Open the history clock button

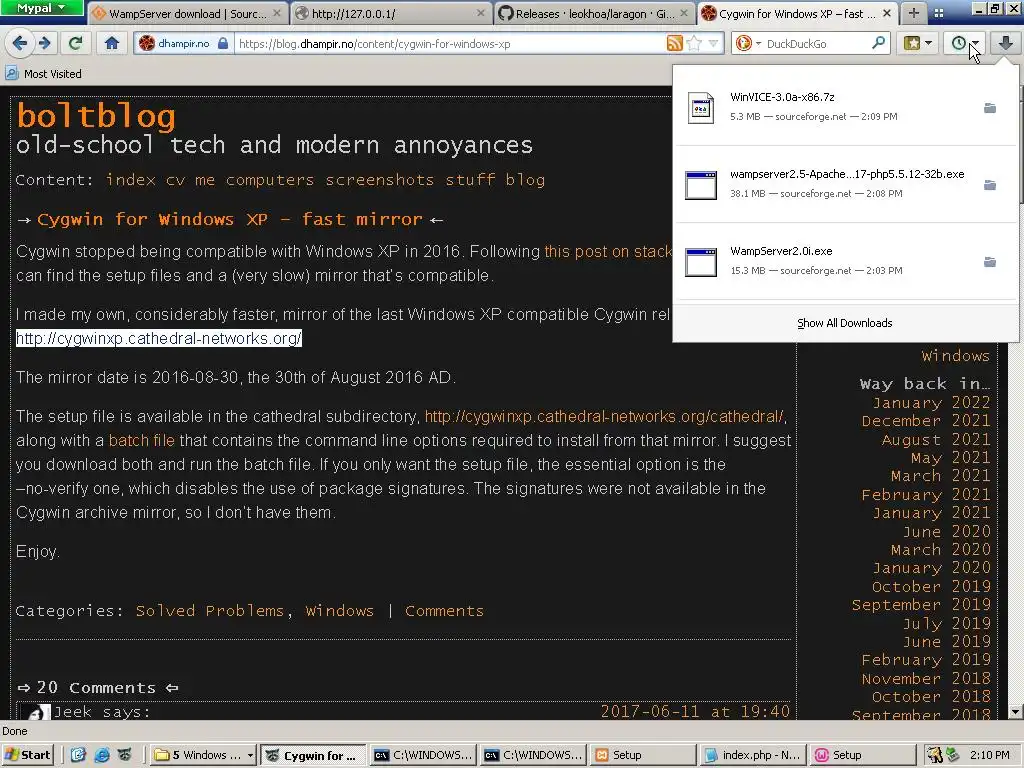click(965, 43)
